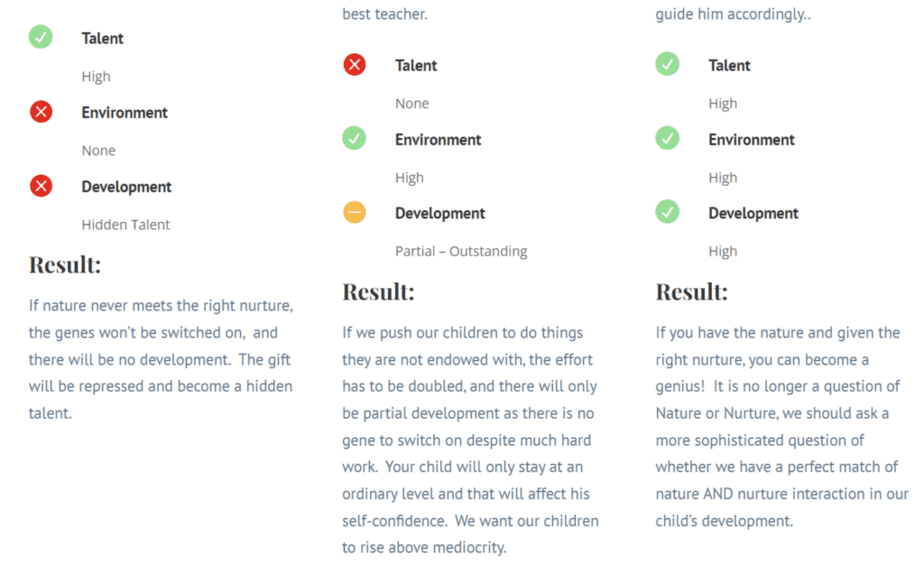The width and height of the screenshot is (924, 576).
Task: Click the first column Environment heading
Action: 124,113
